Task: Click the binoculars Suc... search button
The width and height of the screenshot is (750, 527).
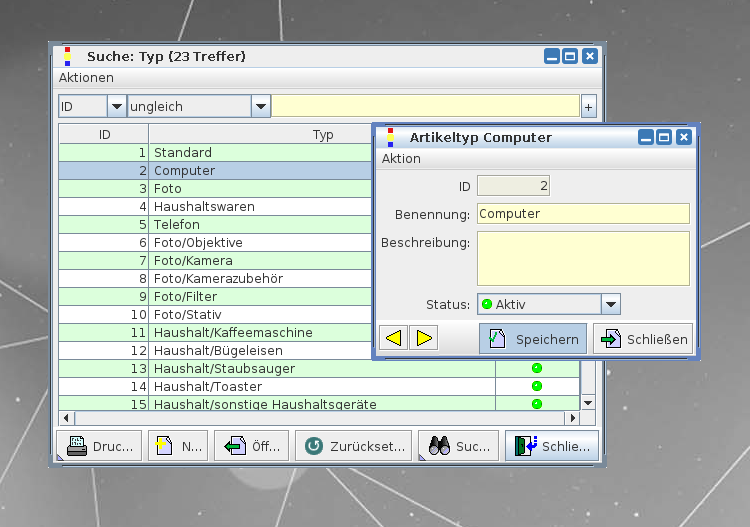Action: 458,446
